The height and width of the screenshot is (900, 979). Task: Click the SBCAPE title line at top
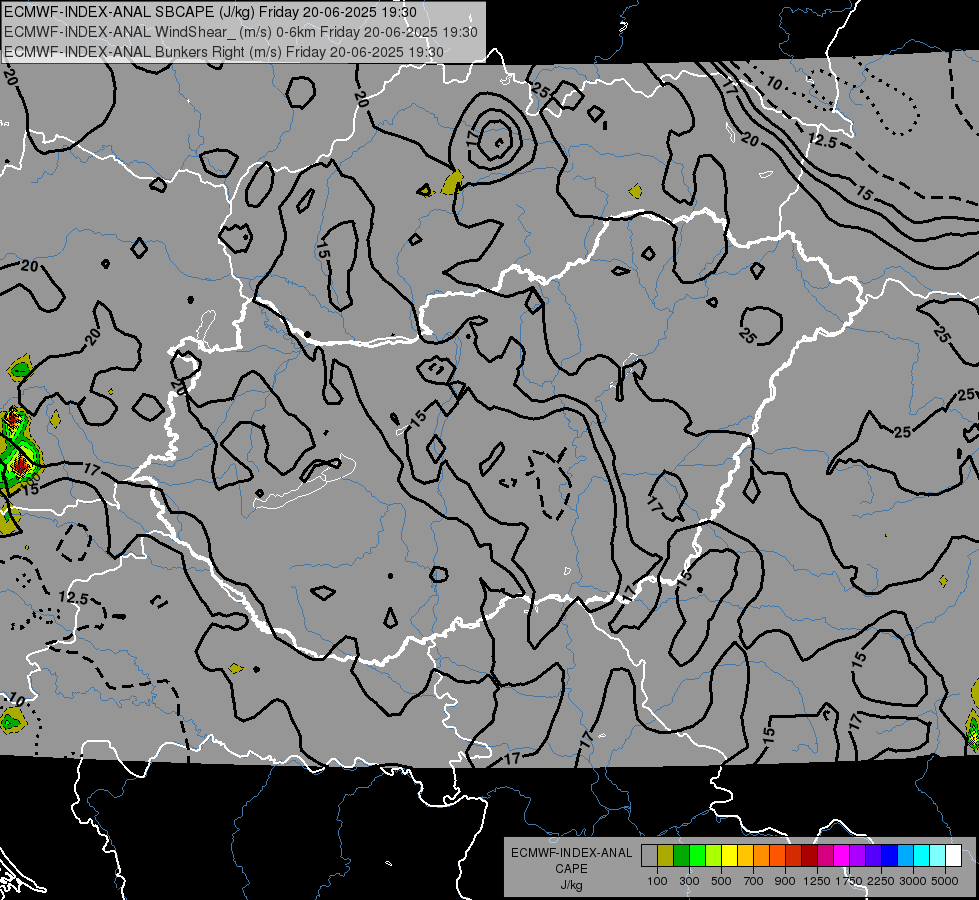point(210,12)
